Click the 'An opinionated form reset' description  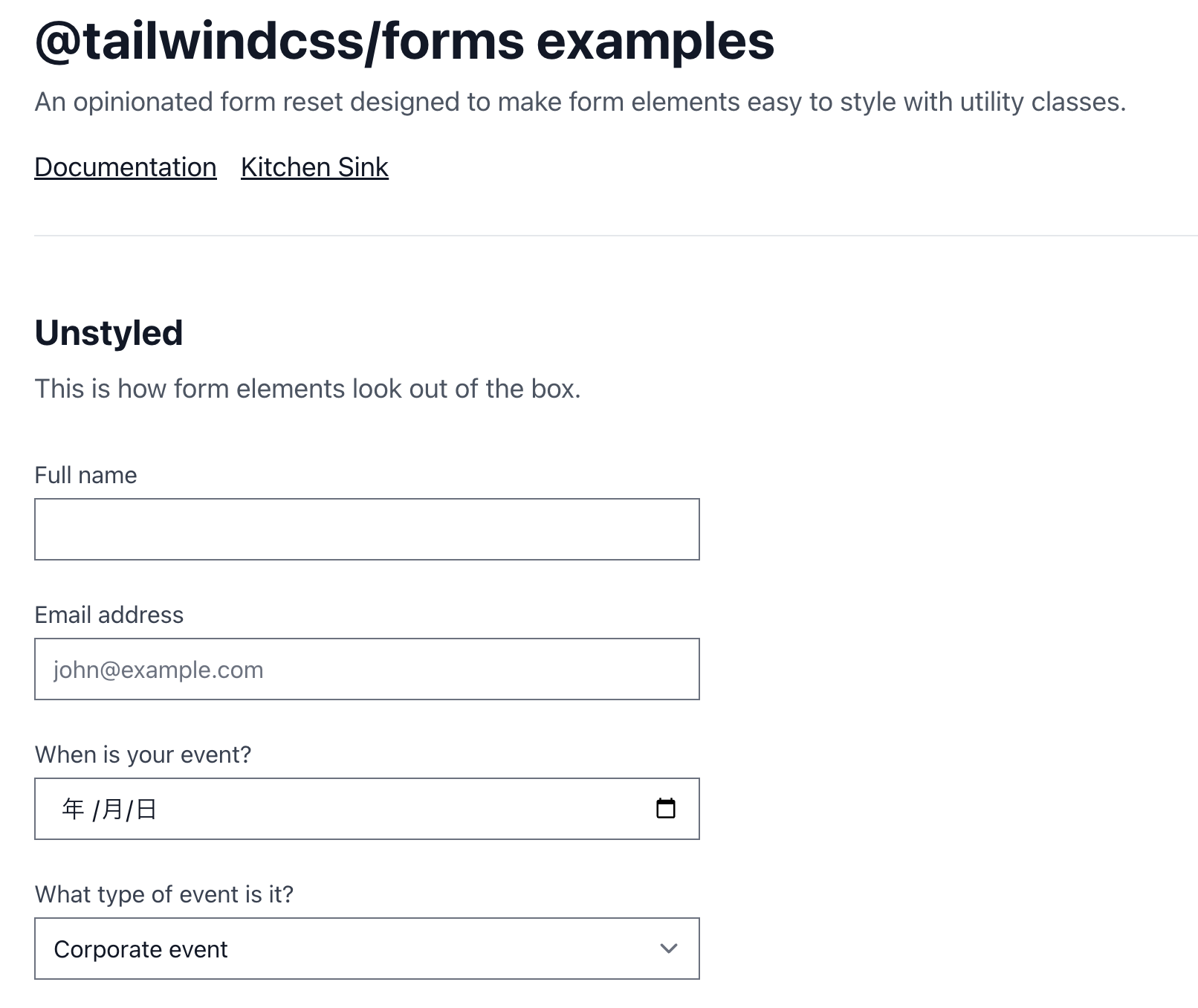(x=580, y=102)
